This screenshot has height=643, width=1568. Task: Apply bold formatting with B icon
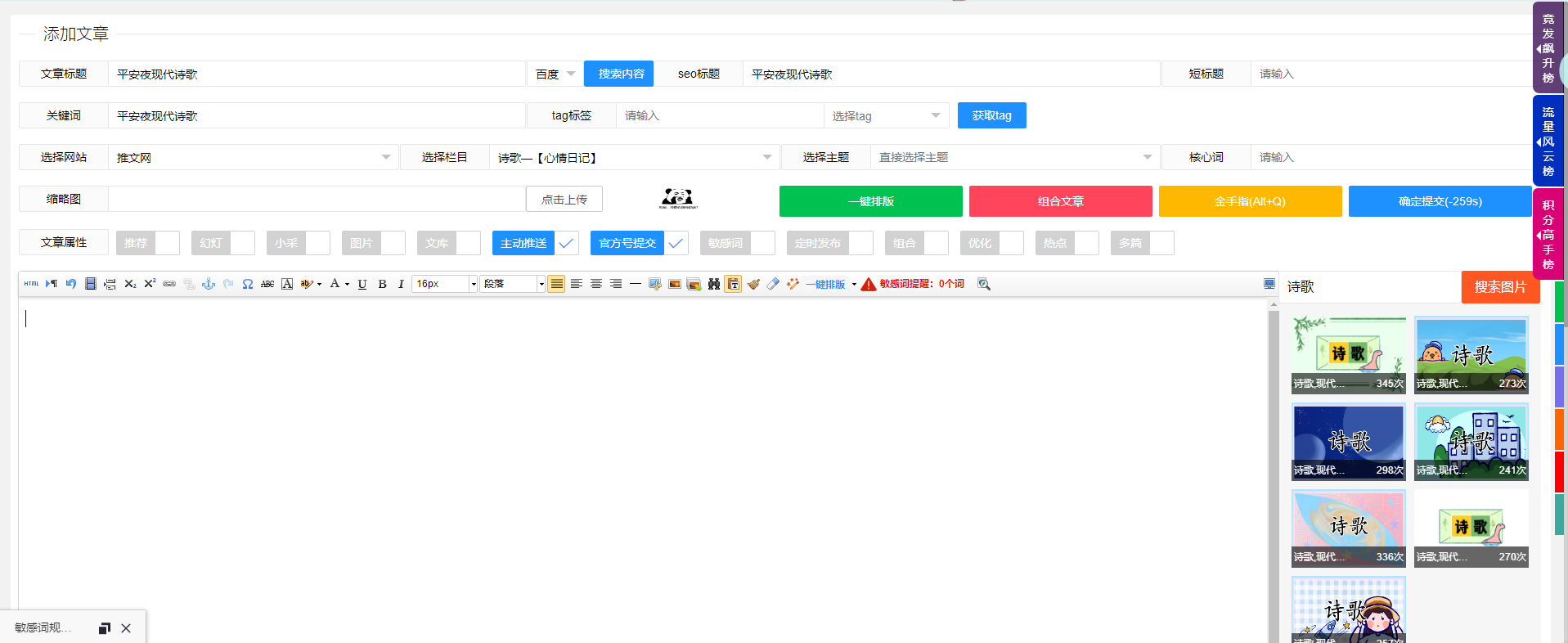[382, 284]
